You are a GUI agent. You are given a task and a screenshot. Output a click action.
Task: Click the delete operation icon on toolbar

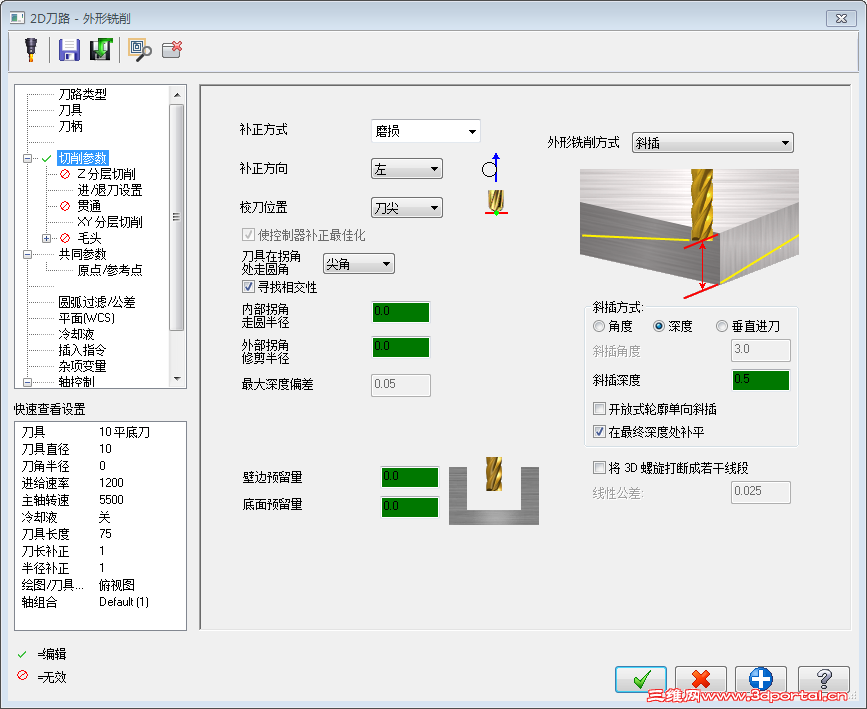(172, 50)
